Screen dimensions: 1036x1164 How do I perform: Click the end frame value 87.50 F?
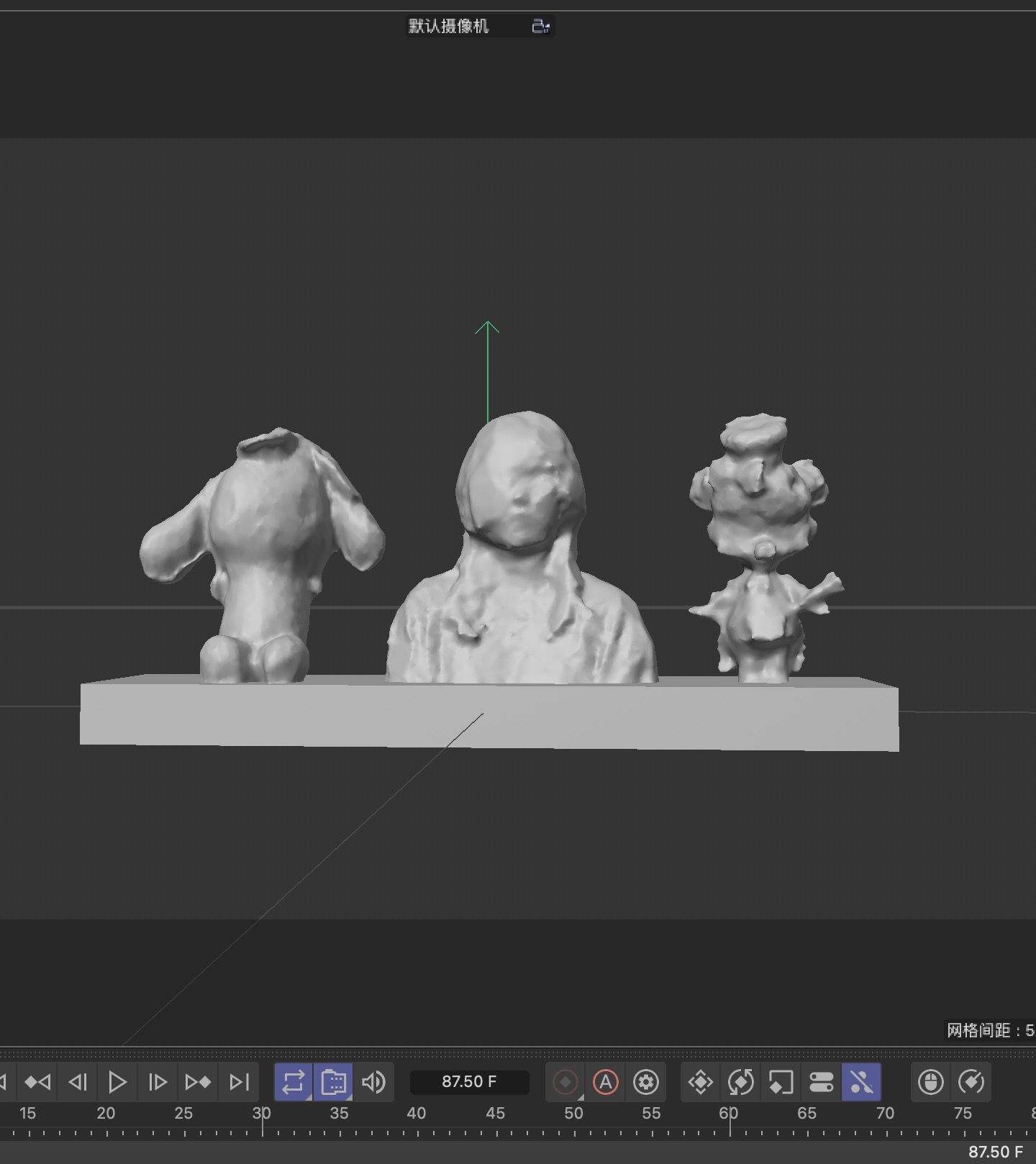[995, 1152]
